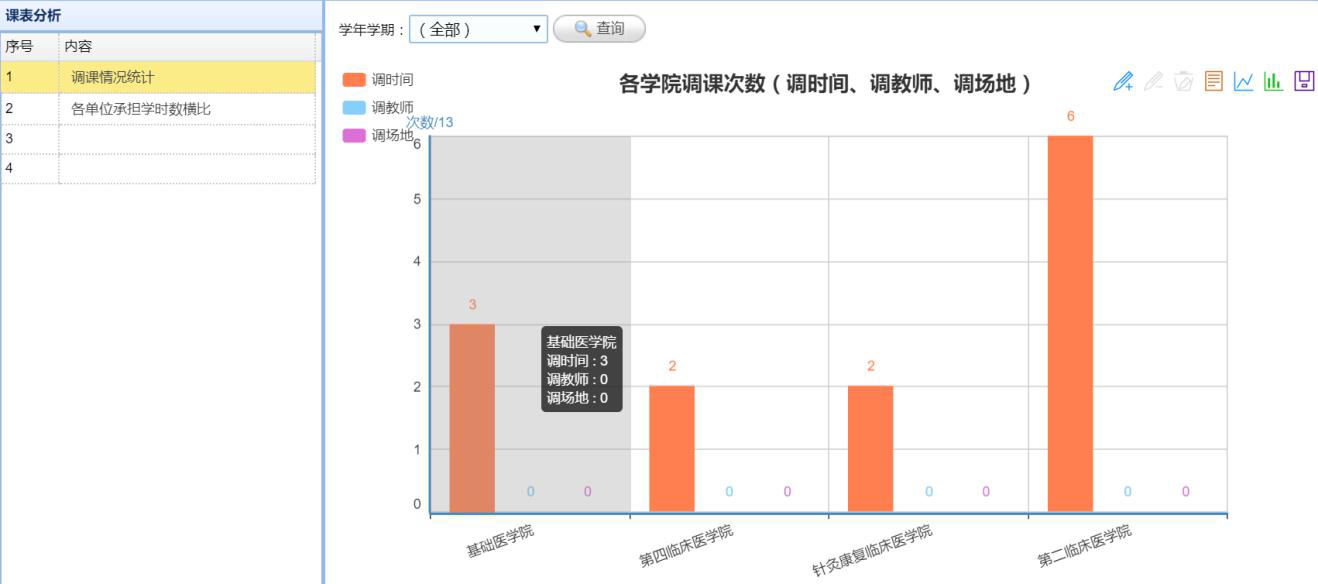Click the remove mark line pencil icon
The image size is (1318, 584).
click(1153, 82)
